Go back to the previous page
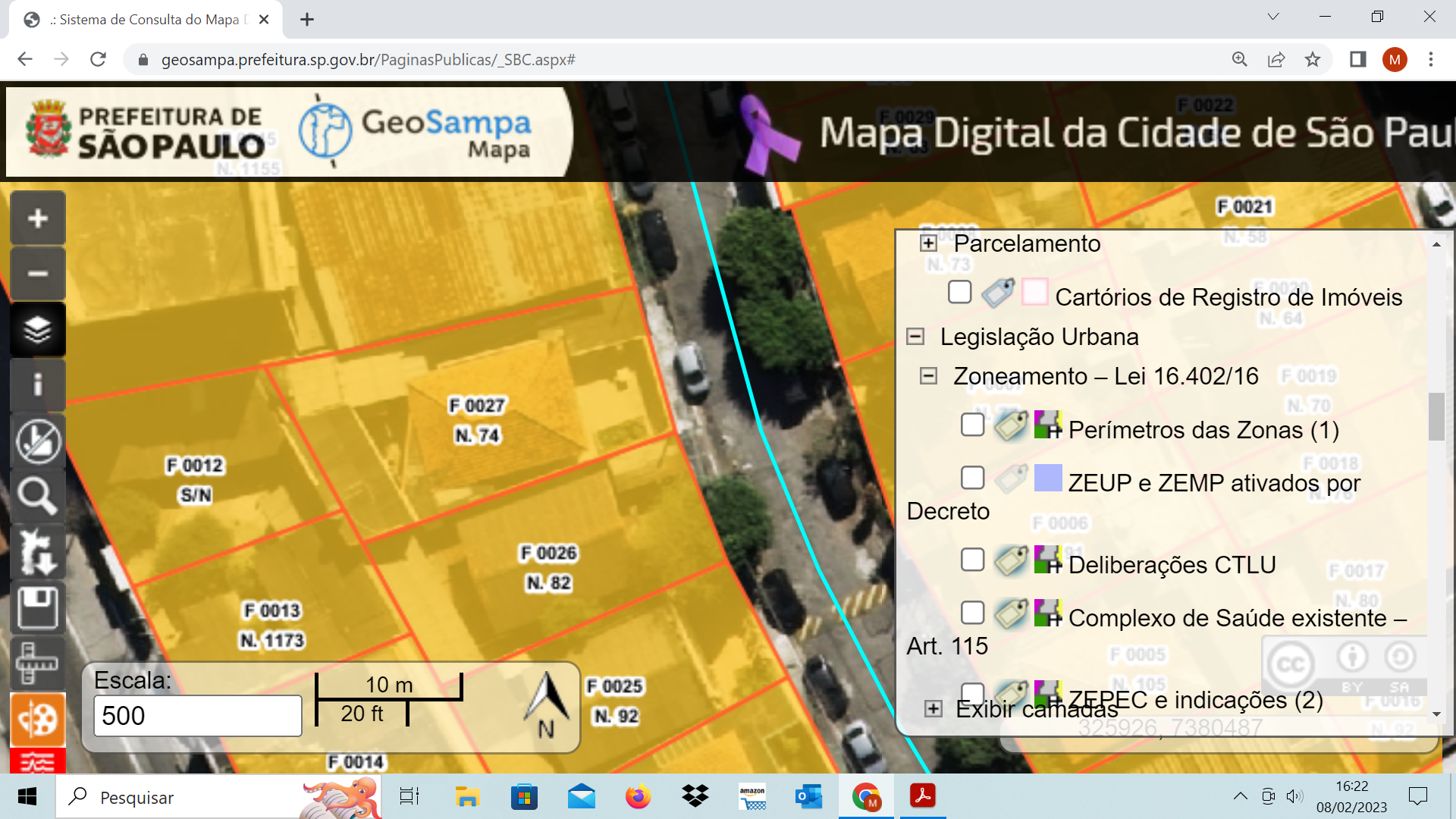The width and height of the screenshot is (1456, 819). coord(25,59)
